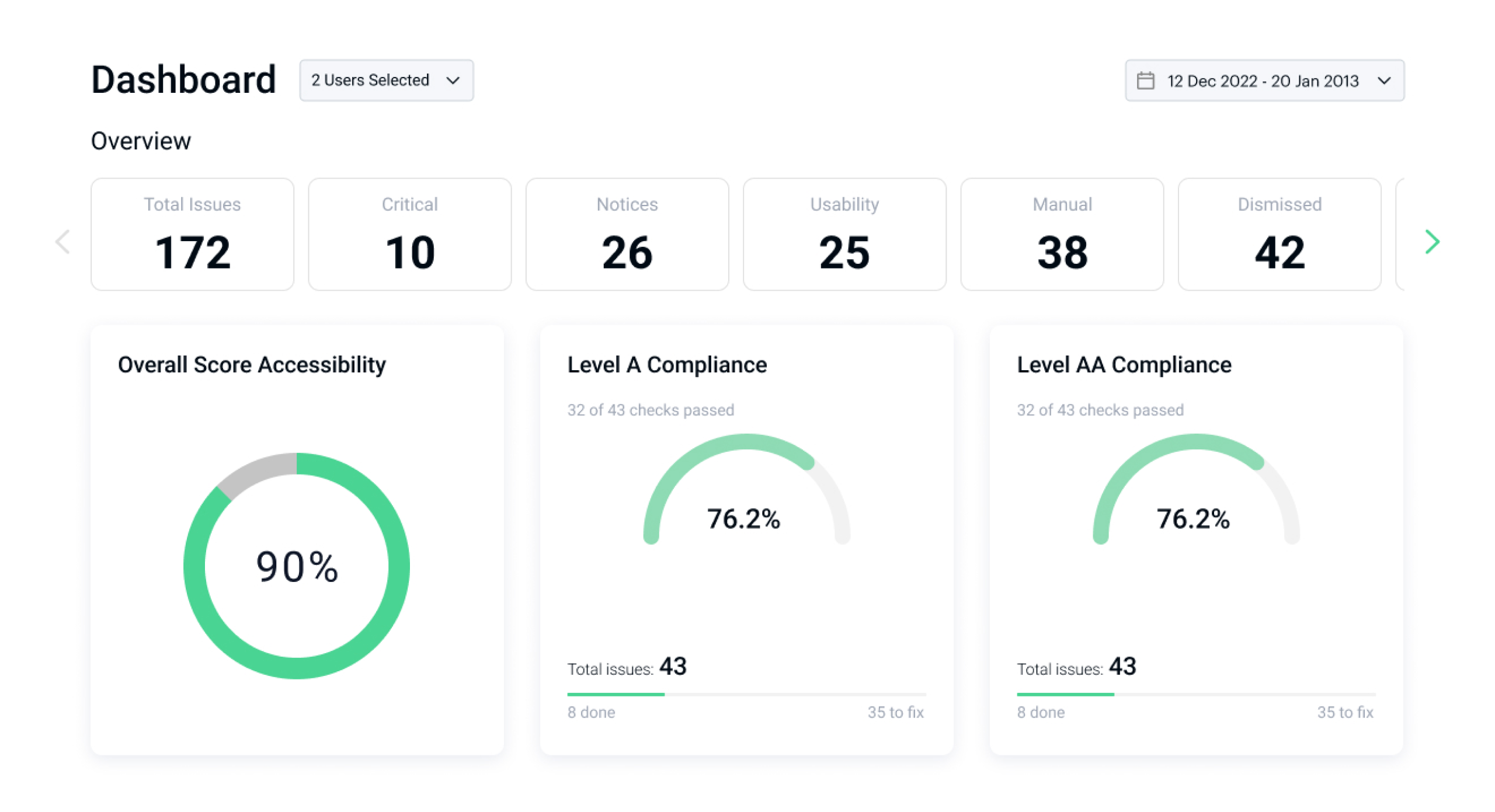Image resolution: width=1495 pixels, height=812 pixels.
Task: Select the Total Issues card
Action: (192, 234)
